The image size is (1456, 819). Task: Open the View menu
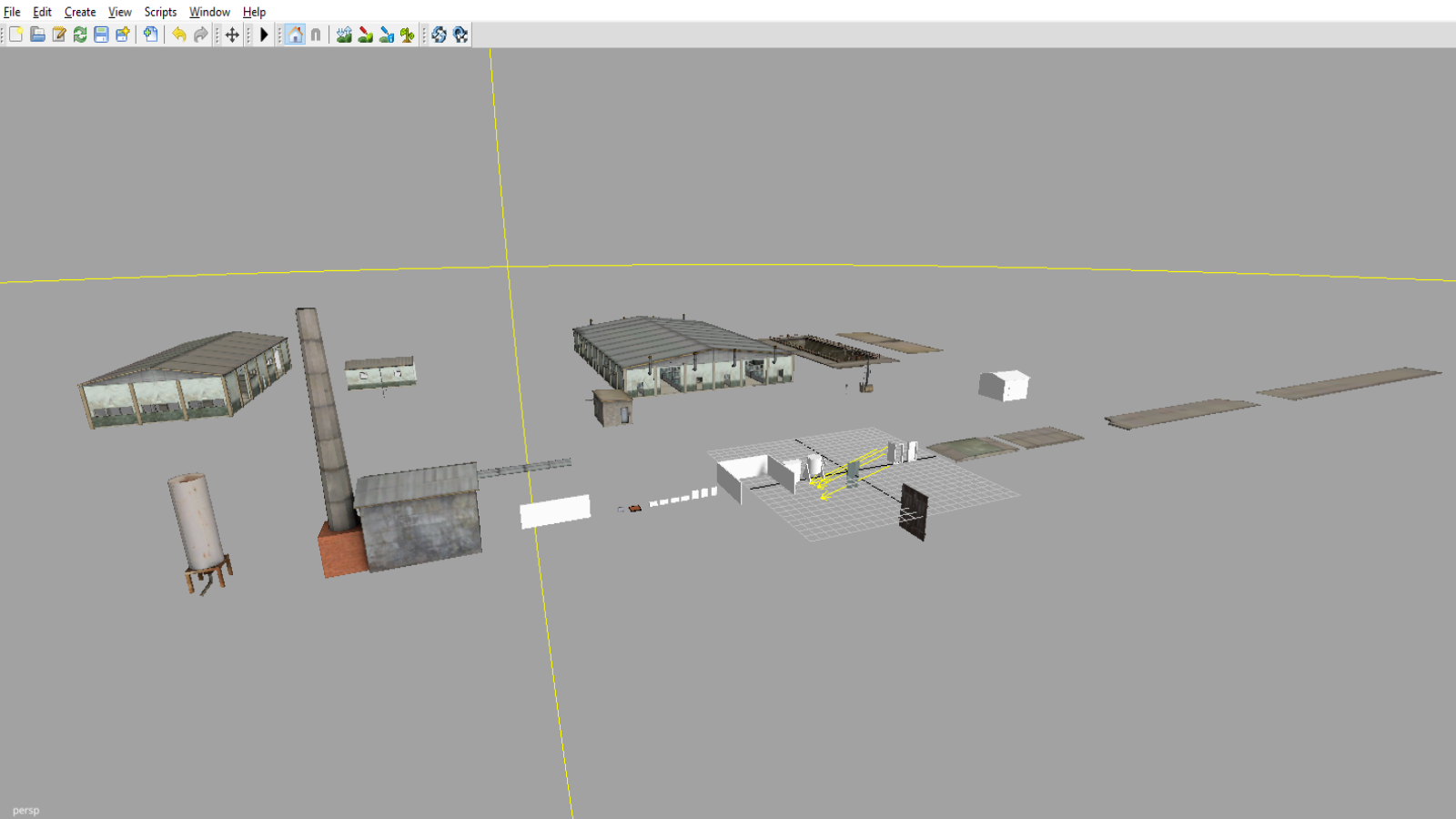[x=120, y=12]
